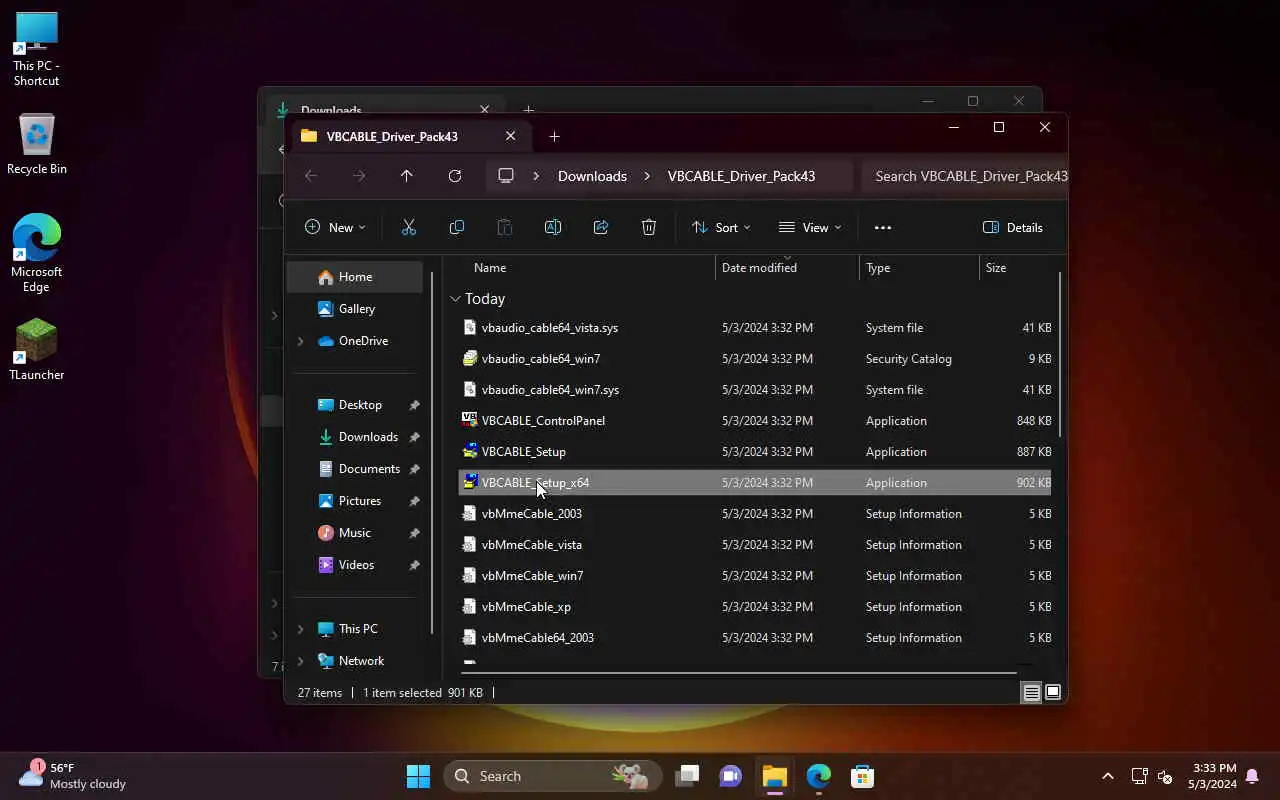
Task: Add a new Explorer tab
Action: tap(554, 136)
